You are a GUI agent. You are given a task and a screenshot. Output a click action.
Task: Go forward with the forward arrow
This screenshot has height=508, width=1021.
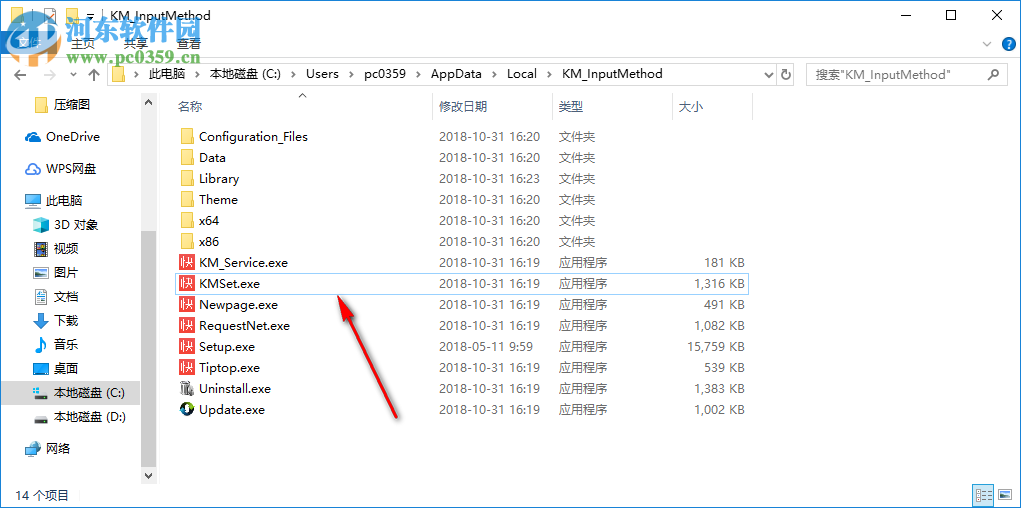click(49, 74)
